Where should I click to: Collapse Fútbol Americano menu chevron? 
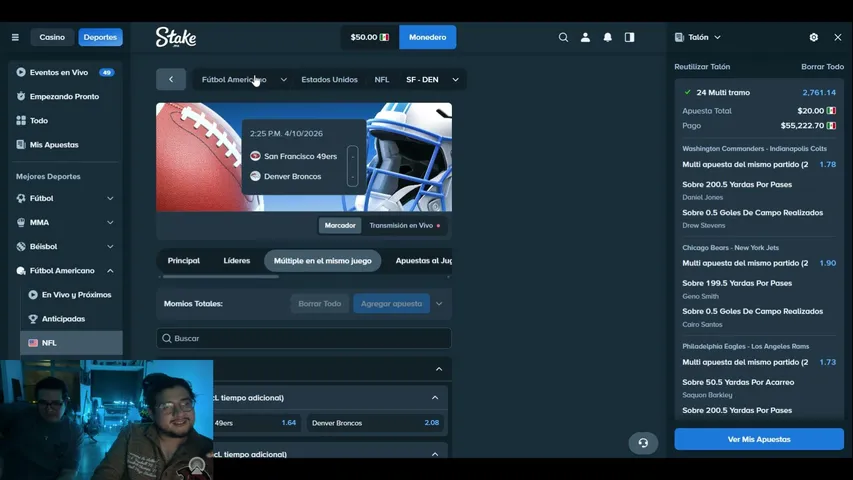[x=110, y=270]
